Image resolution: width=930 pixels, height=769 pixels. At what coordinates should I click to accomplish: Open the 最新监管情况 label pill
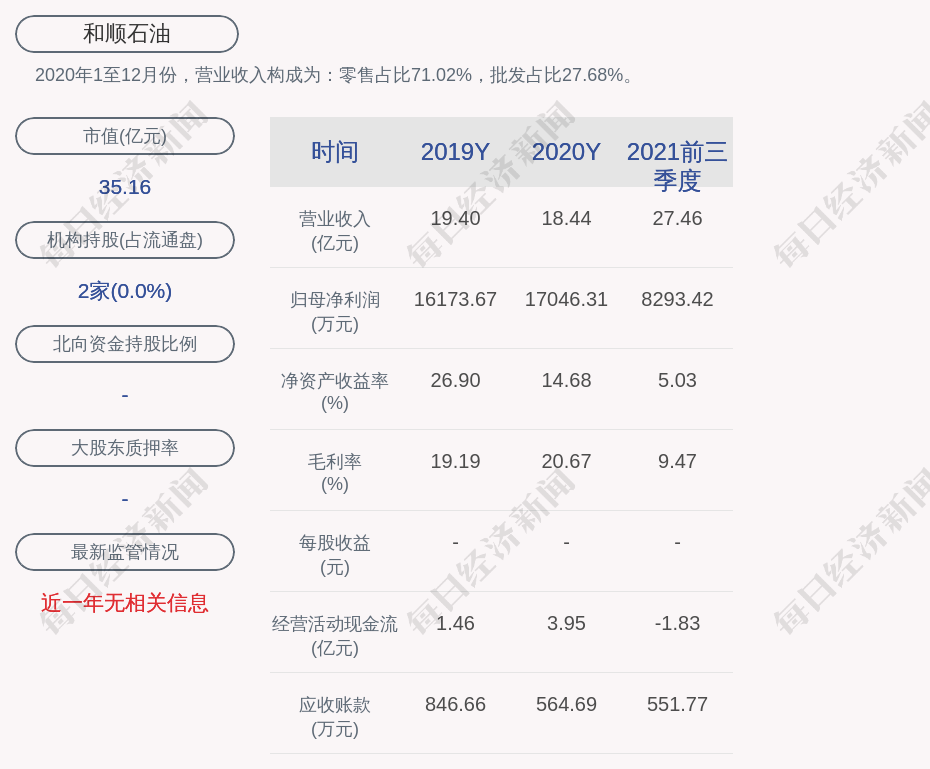125,552
